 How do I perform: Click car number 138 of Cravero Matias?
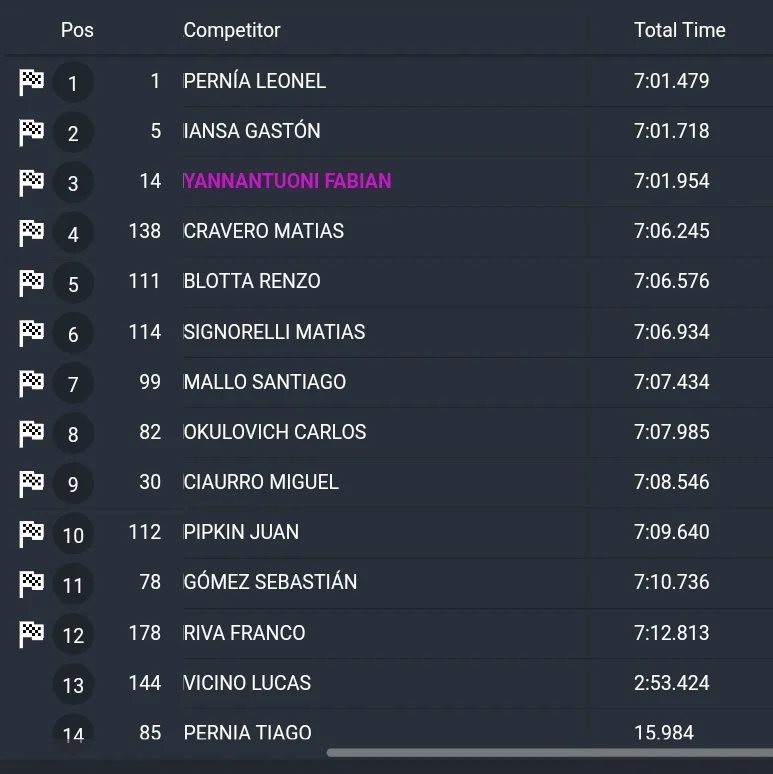(145, 231)
